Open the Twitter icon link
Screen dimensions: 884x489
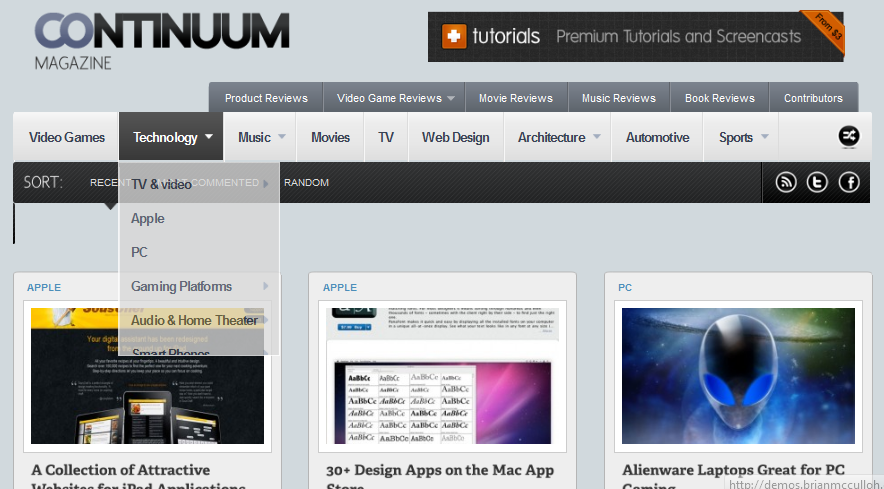(x=817, y=182)
